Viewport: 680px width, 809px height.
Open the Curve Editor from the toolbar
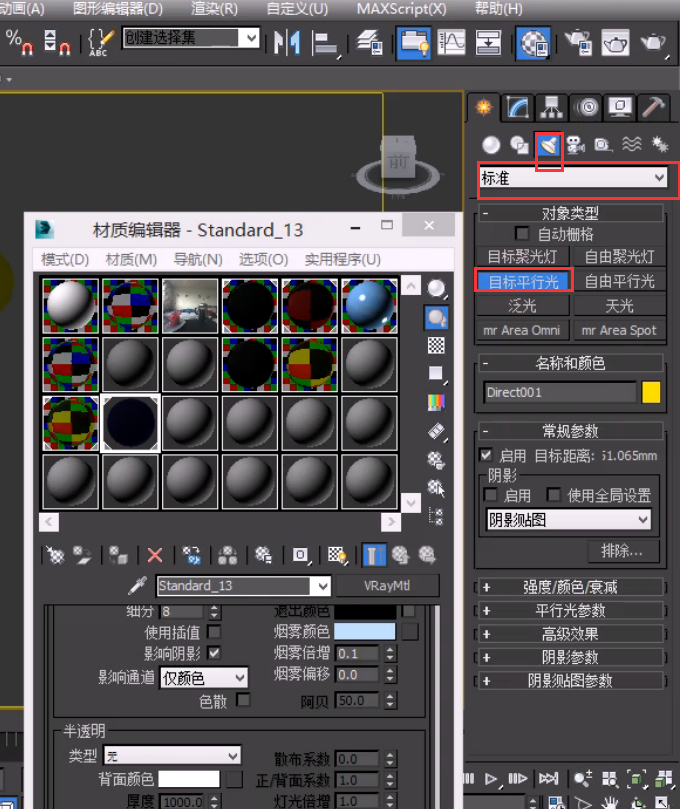452,42
